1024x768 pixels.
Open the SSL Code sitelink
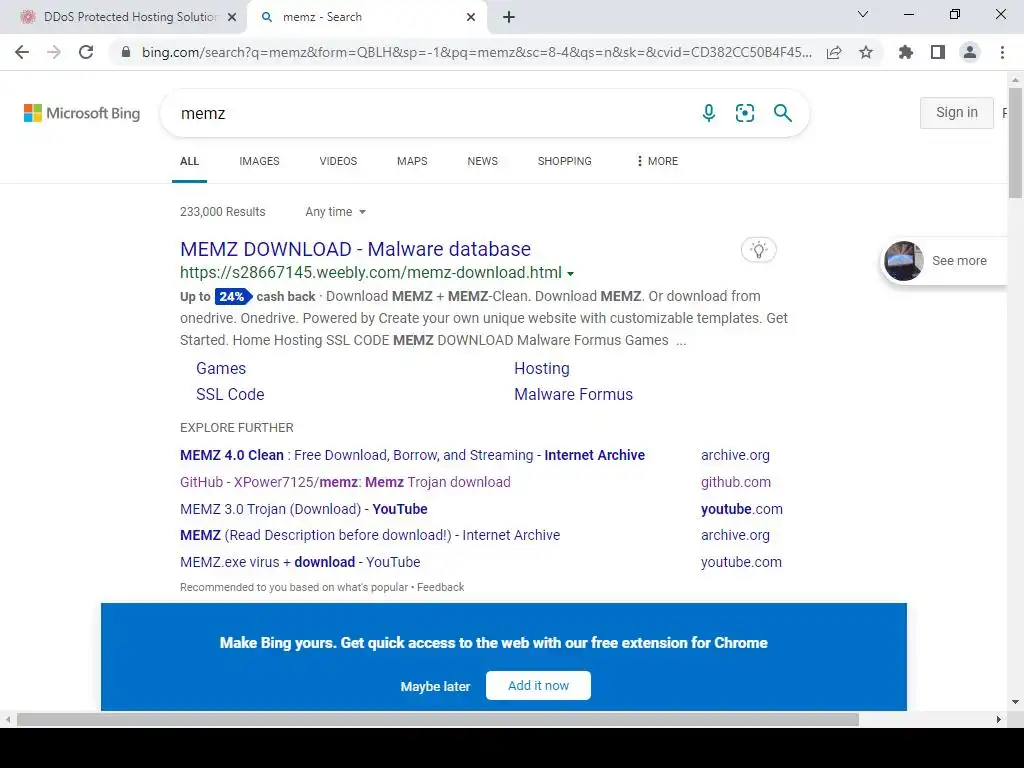click(x=230, y=394)
